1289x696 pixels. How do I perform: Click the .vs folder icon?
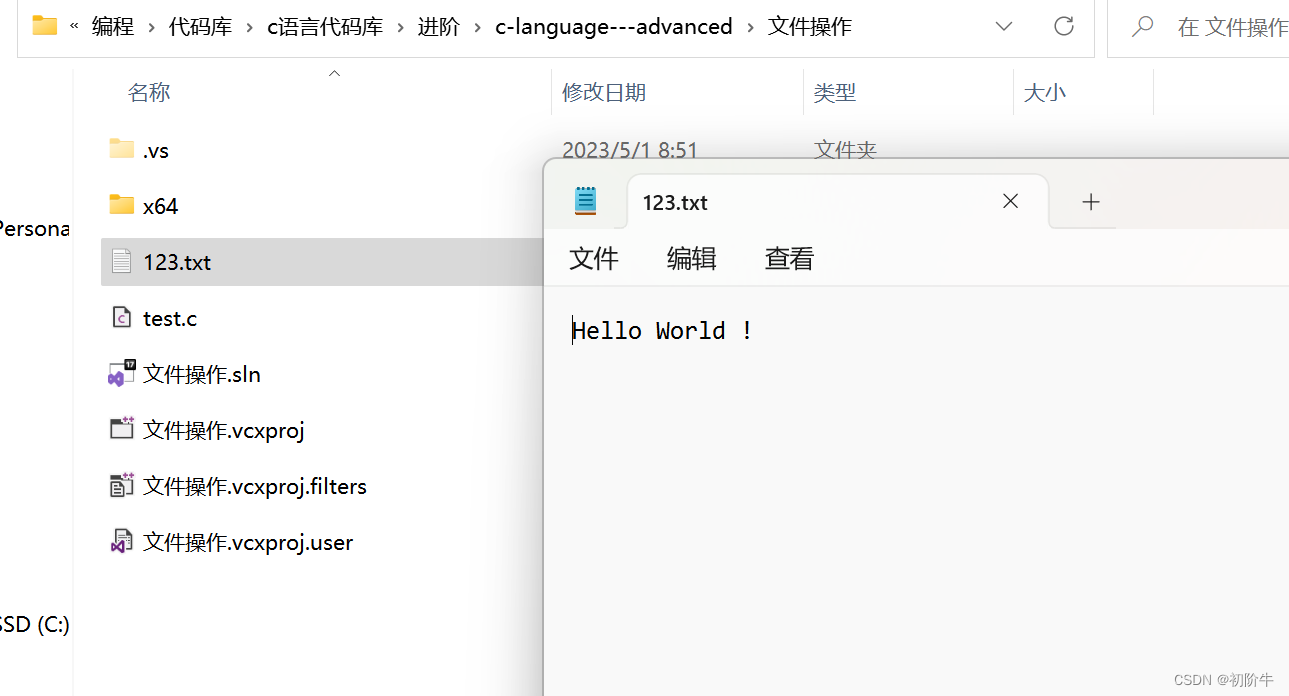[121, 149]
